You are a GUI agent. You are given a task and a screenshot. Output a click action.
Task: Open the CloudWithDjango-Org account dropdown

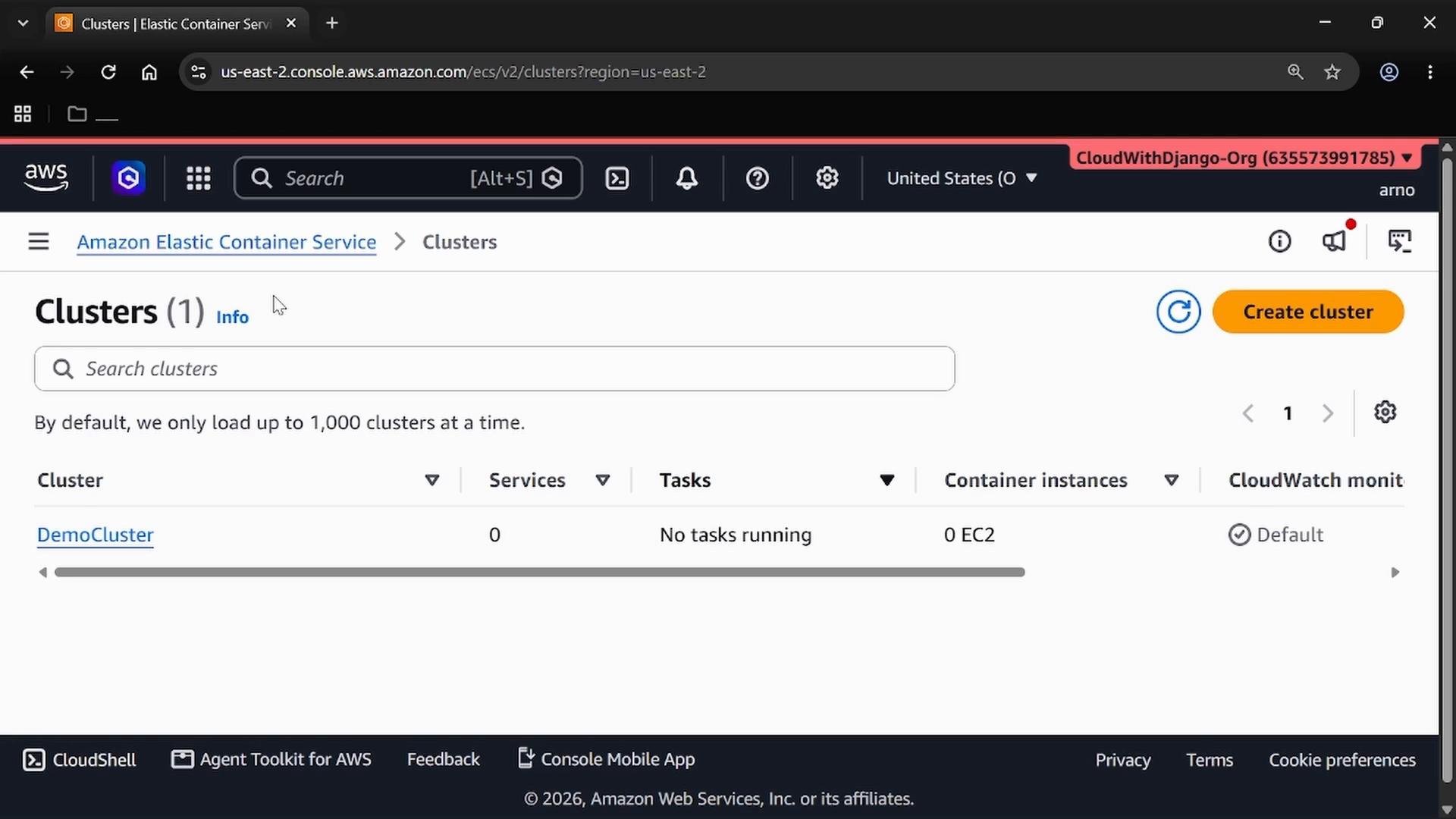point(1244,158)
